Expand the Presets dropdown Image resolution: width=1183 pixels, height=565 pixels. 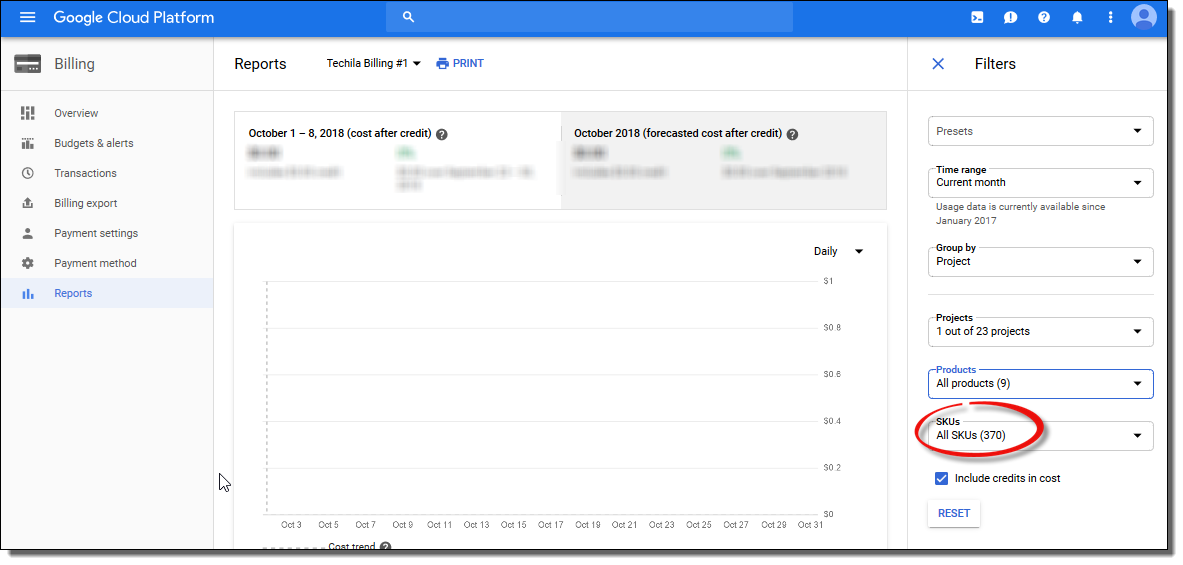(x=1040, y=131)
